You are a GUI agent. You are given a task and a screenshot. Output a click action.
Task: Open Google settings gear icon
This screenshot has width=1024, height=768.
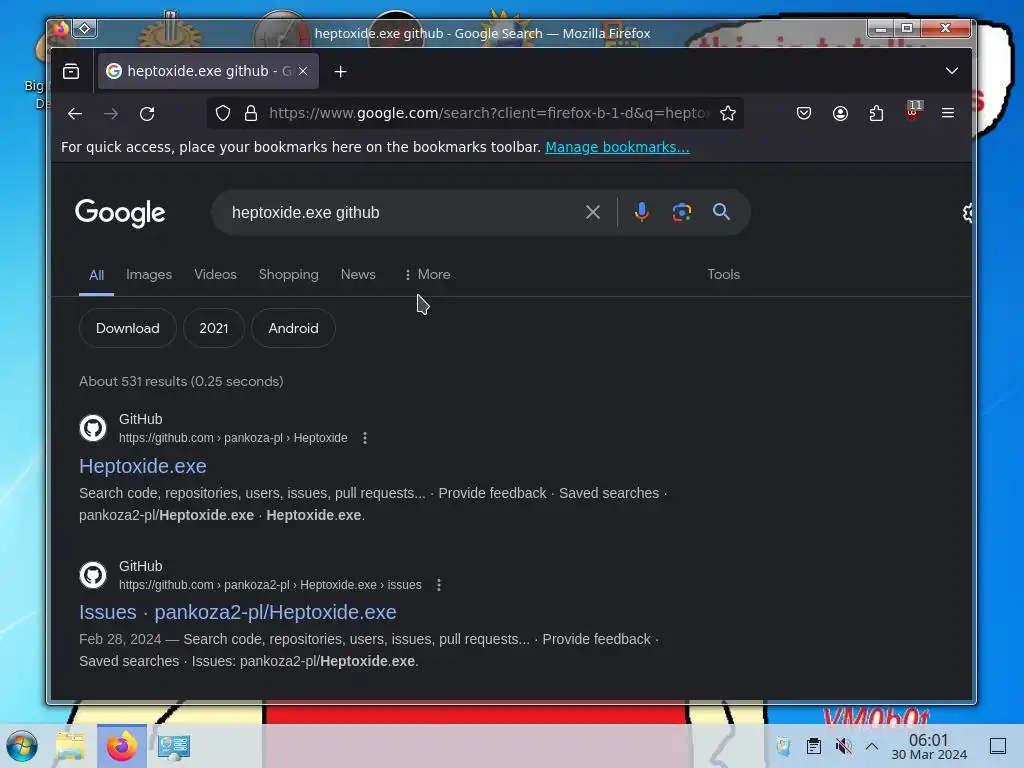coord(967,213)
